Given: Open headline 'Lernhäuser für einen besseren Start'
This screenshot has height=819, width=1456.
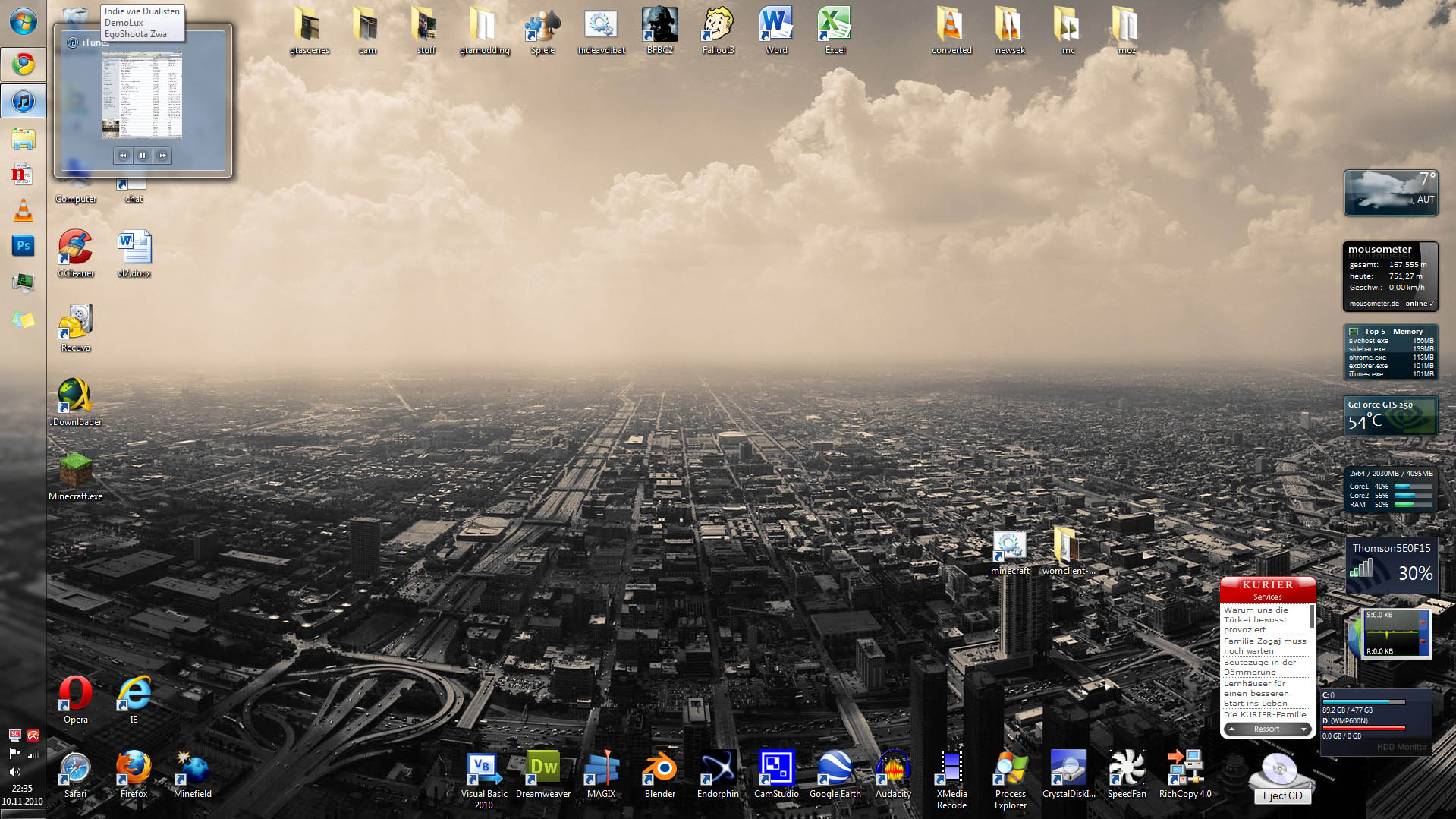Looking at the screenshot, I should (1256, 693).
